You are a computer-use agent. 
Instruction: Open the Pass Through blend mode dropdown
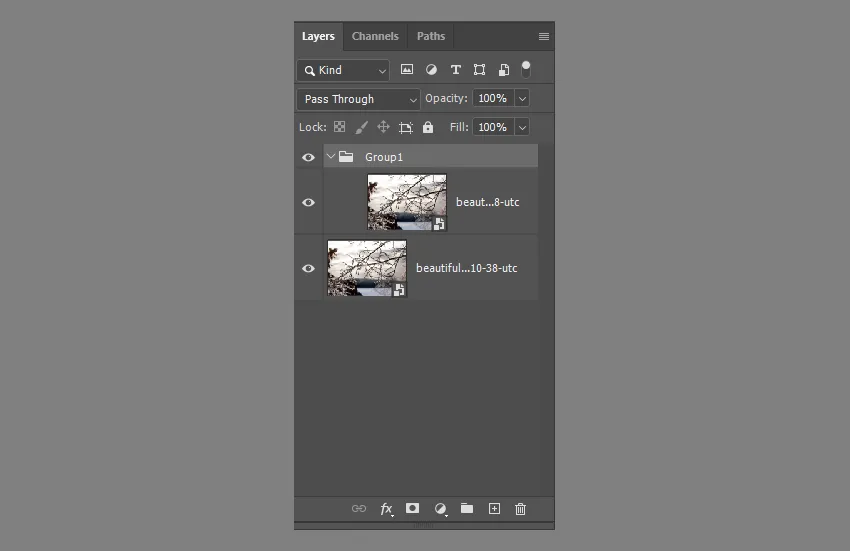358,99
